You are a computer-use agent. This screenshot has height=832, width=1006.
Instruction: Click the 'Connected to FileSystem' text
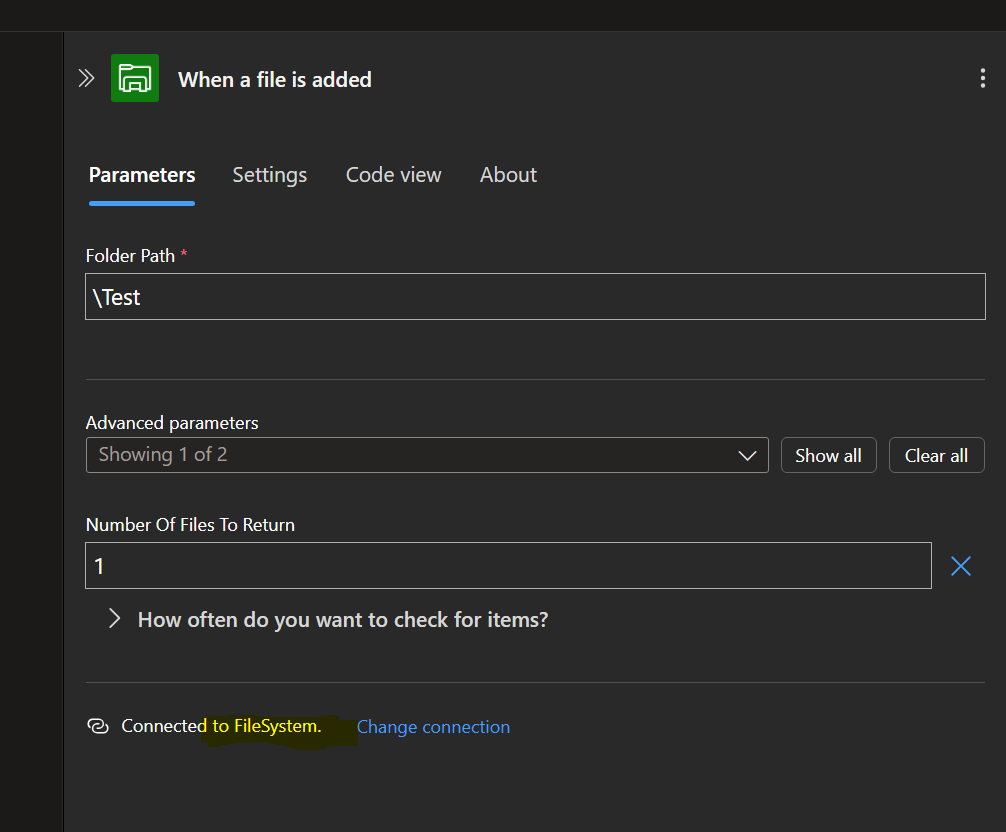[x=221, y=727]
